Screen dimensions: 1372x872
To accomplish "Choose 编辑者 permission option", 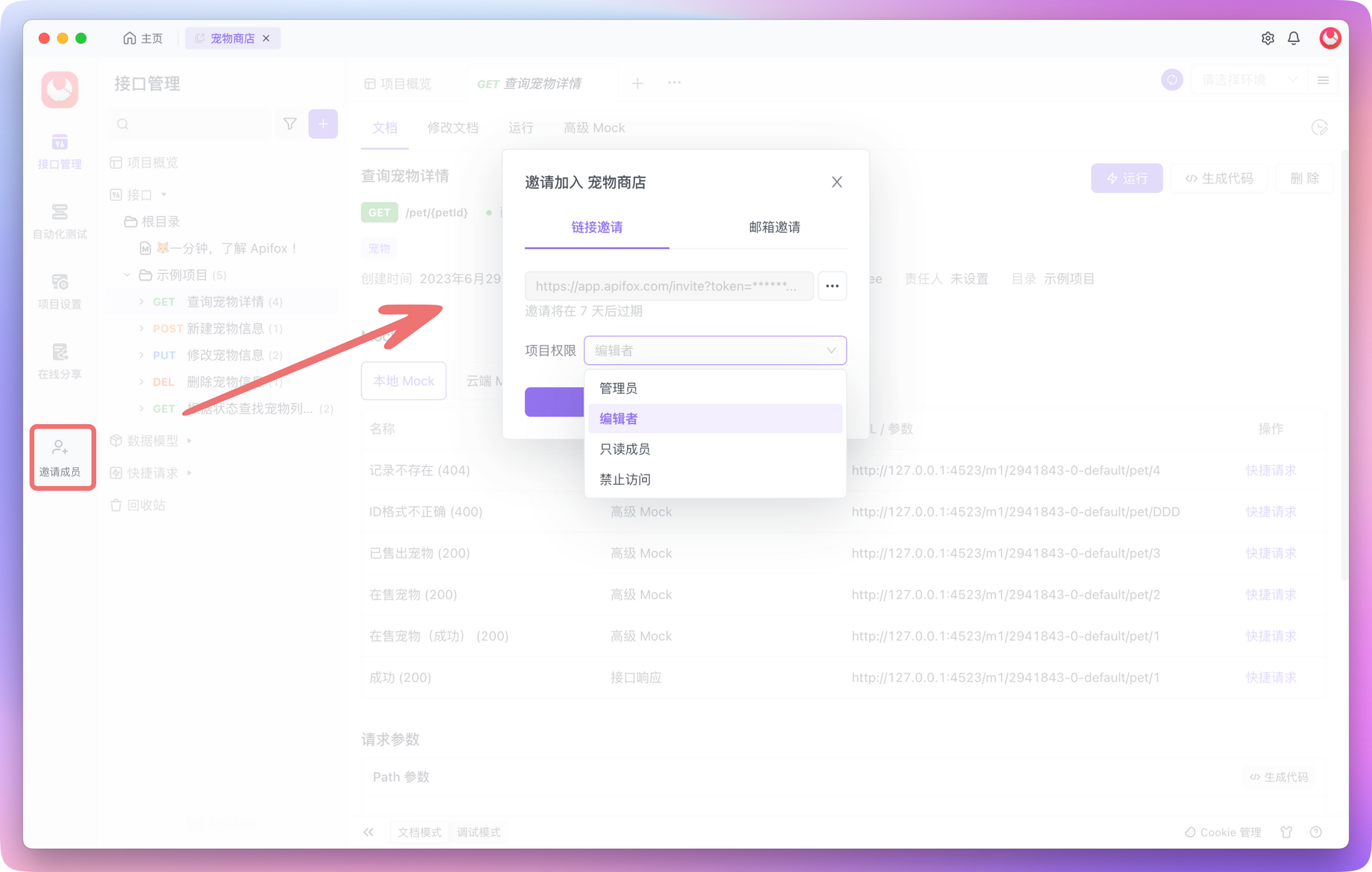I will [715, 419].
